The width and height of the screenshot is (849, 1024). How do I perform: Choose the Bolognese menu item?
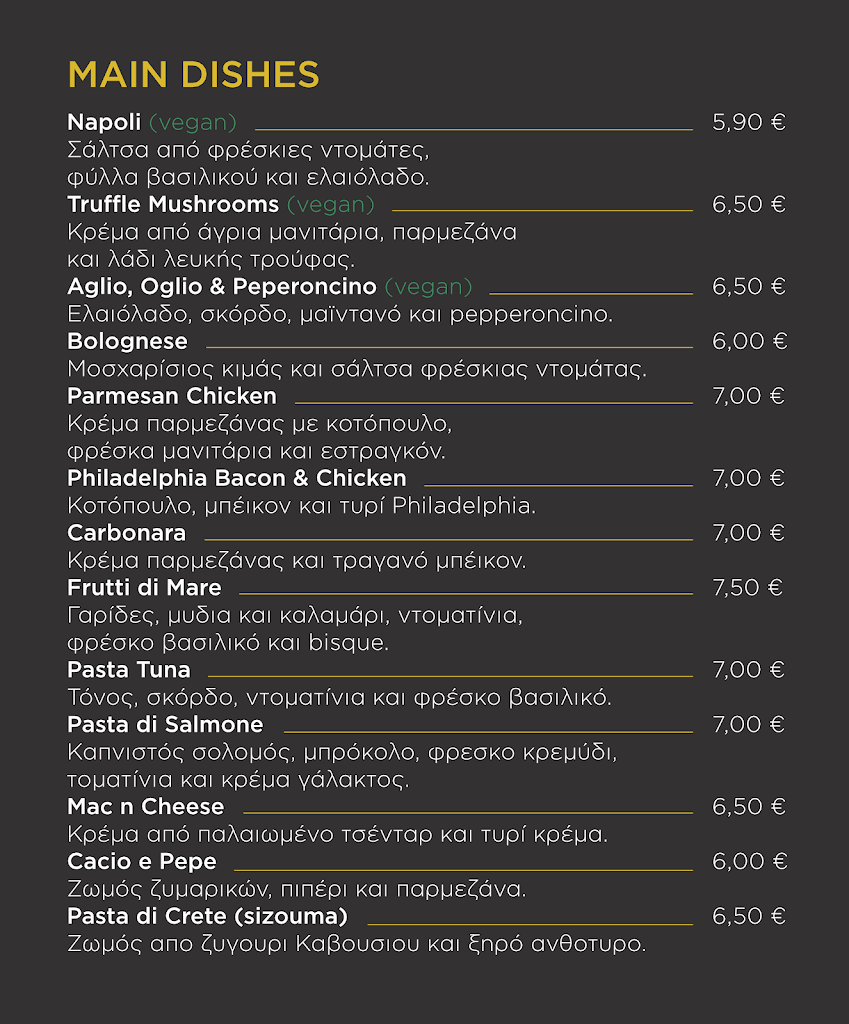point(127,342)
